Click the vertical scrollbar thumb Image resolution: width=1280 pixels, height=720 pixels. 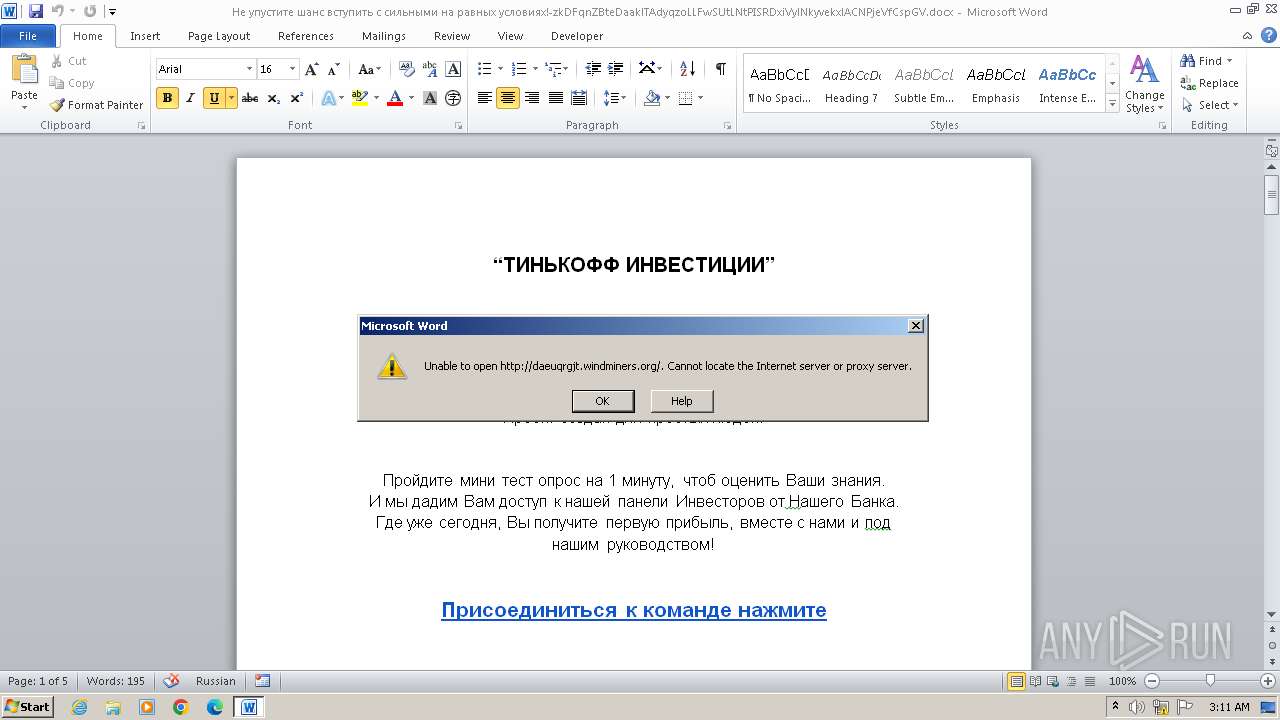1271,194
